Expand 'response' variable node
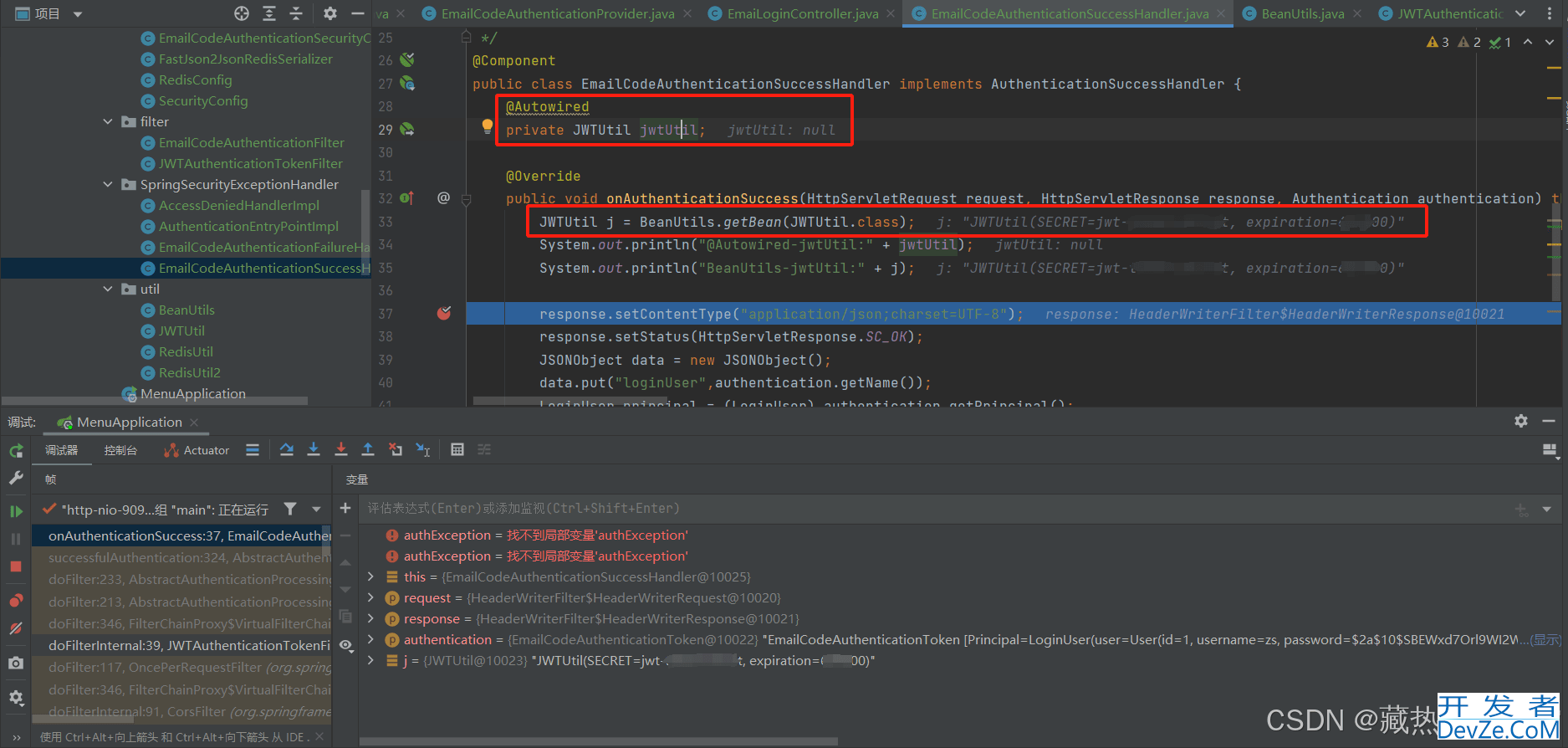Screen dimensions: 1568x748 click(x=371, y=618)
